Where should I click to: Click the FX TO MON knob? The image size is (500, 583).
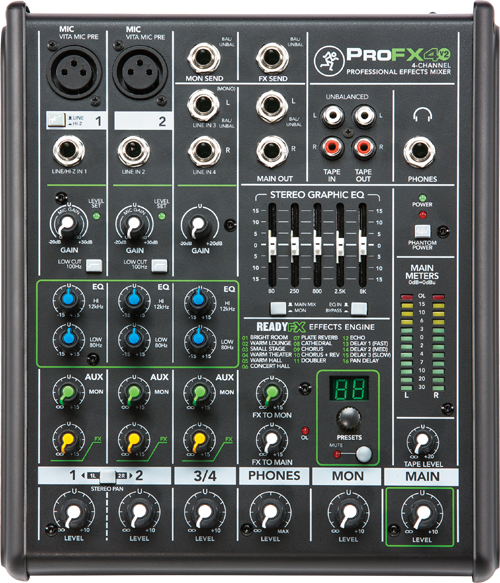pos(272,393)
